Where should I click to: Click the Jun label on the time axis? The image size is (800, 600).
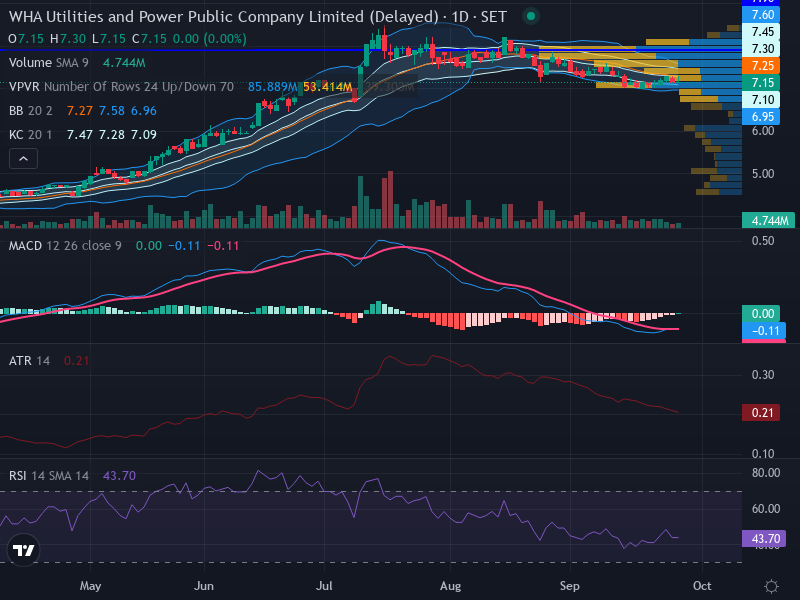pyautogui.click(x=204, y=586)
